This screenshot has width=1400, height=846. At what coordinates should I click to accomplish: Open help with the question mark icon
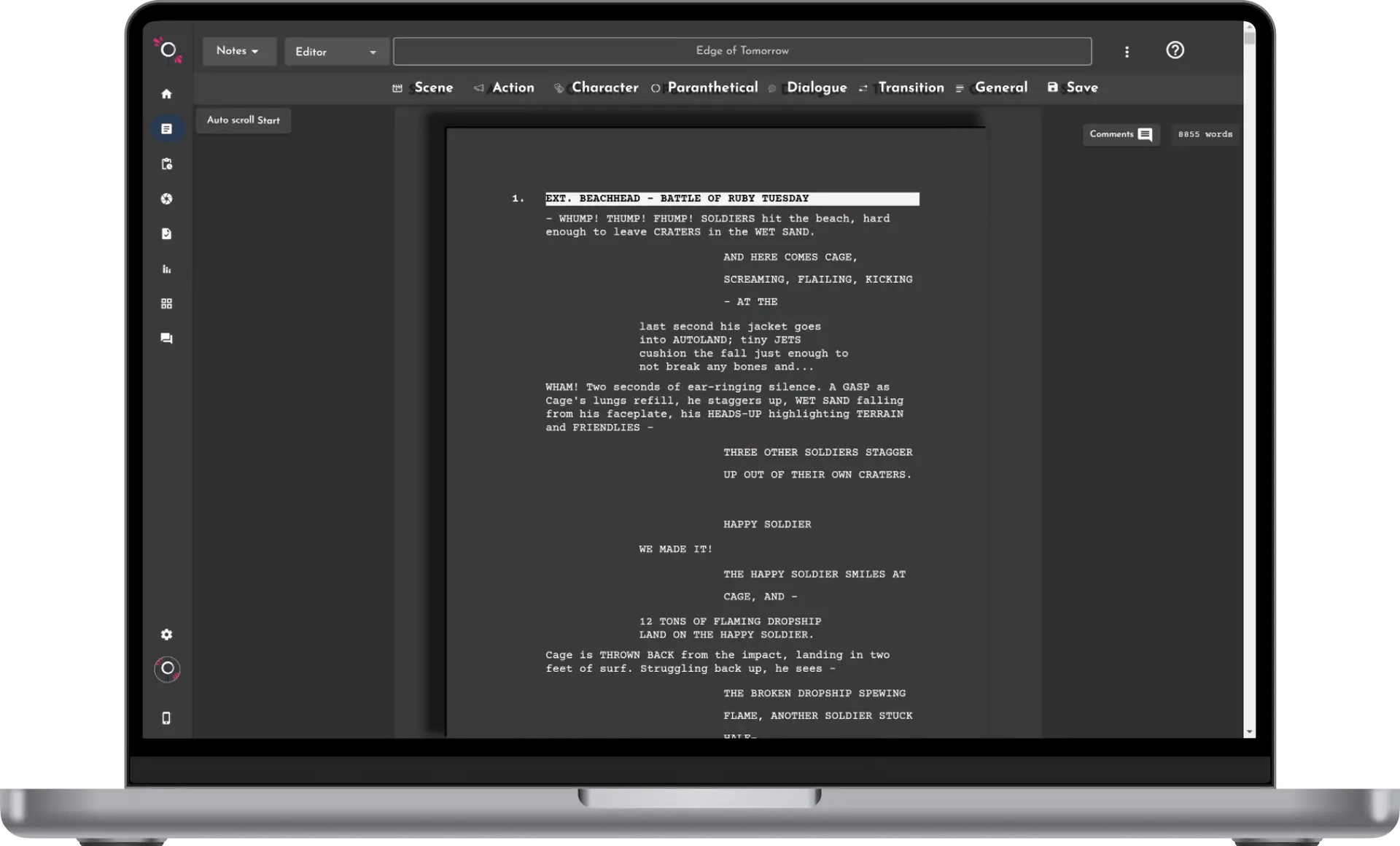[x=1175, y=50]
